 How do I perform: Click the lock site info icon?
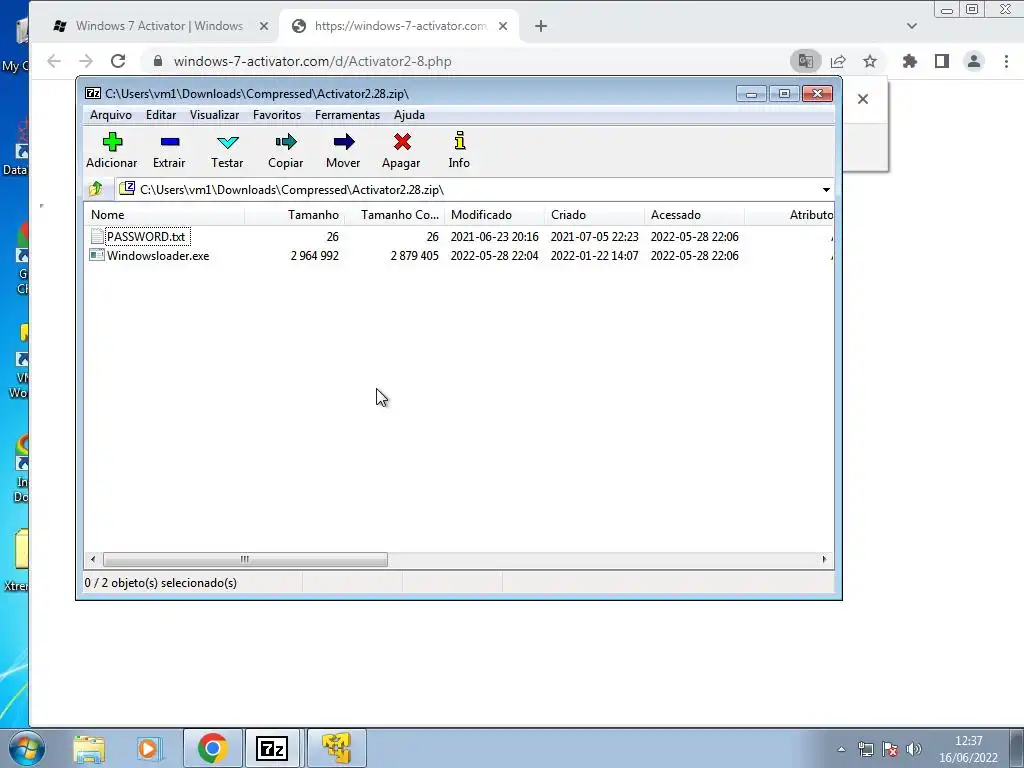coord(157,61)
